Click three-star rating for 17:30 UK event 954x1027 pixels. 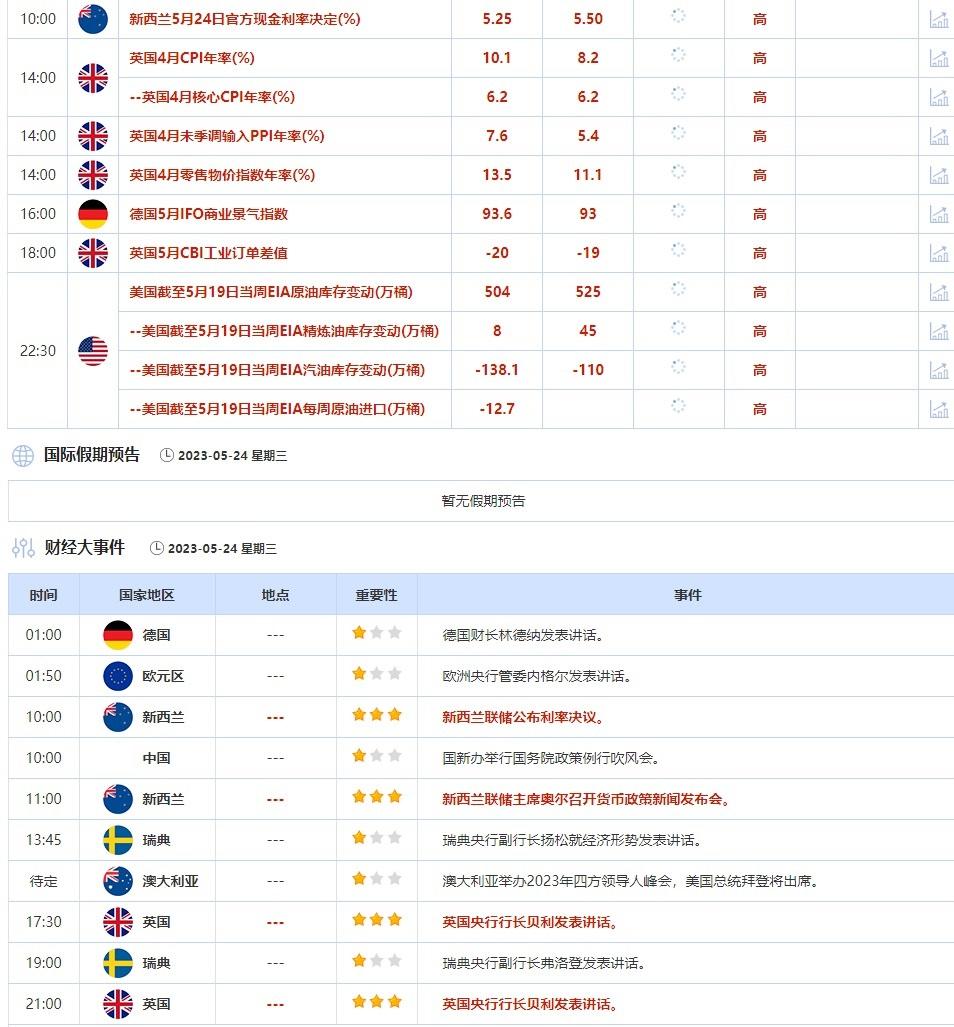pyautogui.click(x=376, y=921)
